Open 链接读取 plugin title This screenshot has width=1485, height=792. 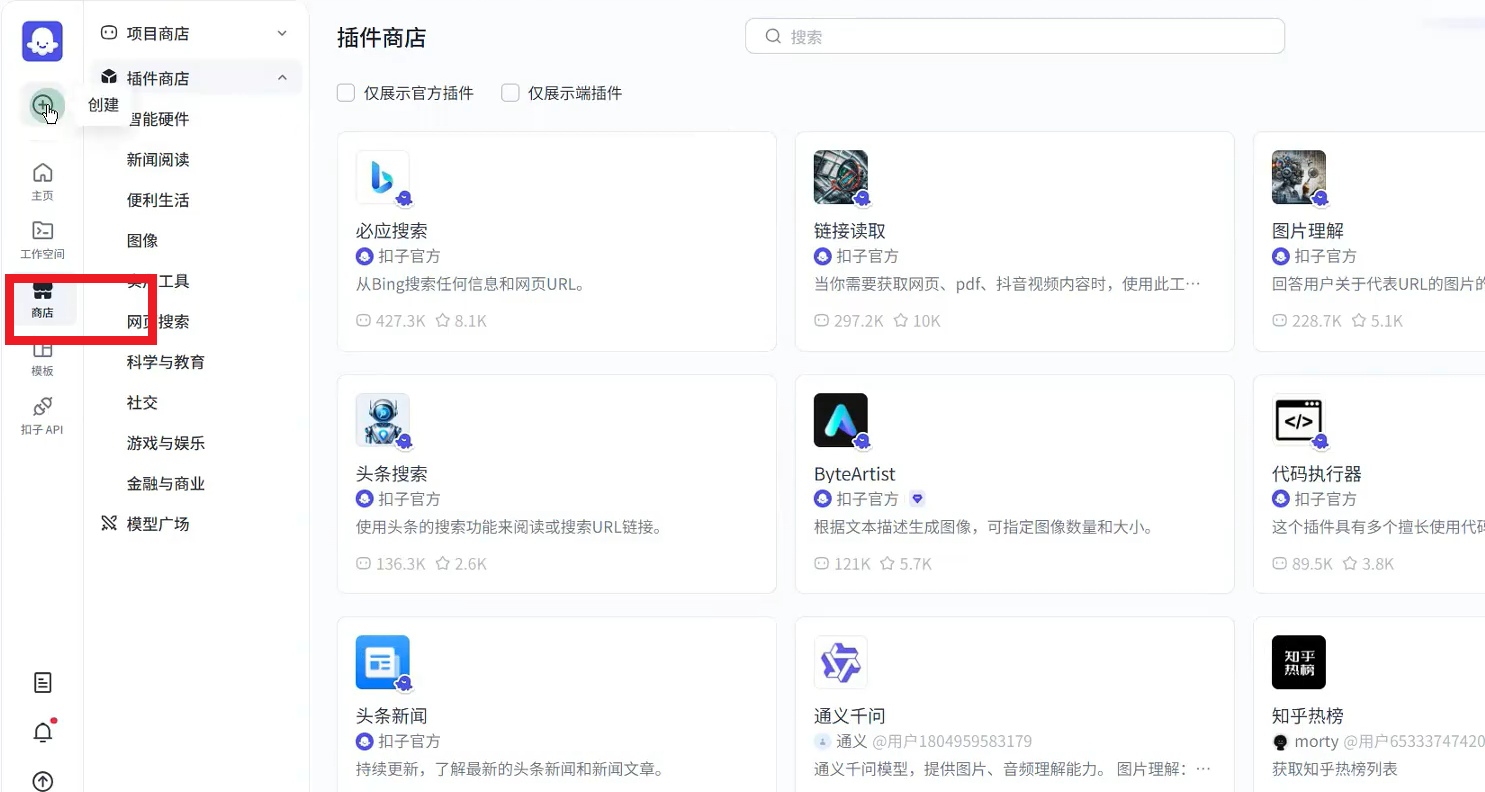pyautogui.click(x=850, y=231)
